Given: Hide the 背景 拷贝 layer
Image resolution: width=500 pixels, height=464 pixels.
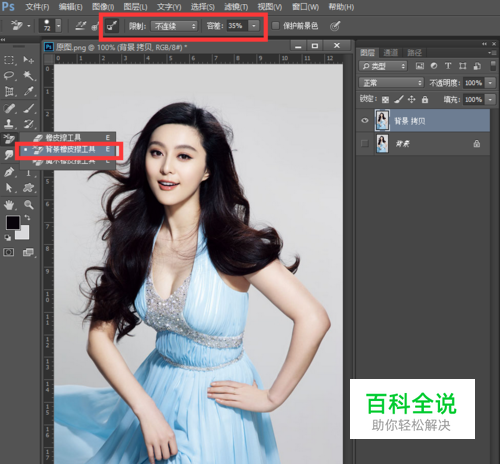Looking at the screenshot, I should pos(365,120).
